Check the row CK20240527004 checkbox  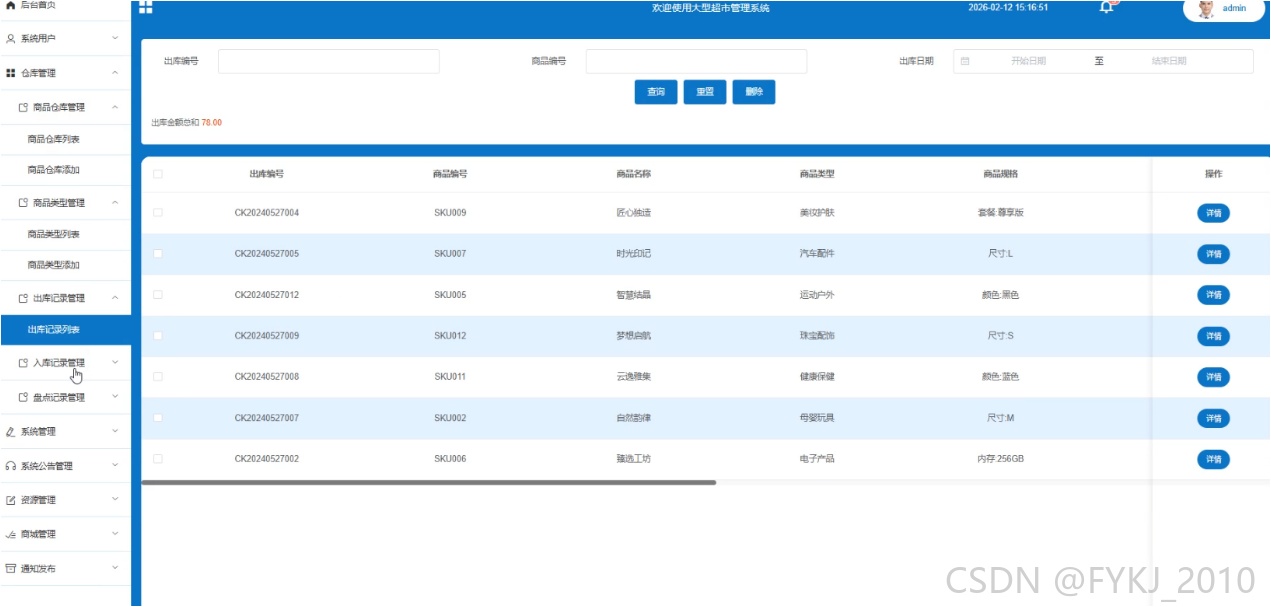click(x=158, y=213)
